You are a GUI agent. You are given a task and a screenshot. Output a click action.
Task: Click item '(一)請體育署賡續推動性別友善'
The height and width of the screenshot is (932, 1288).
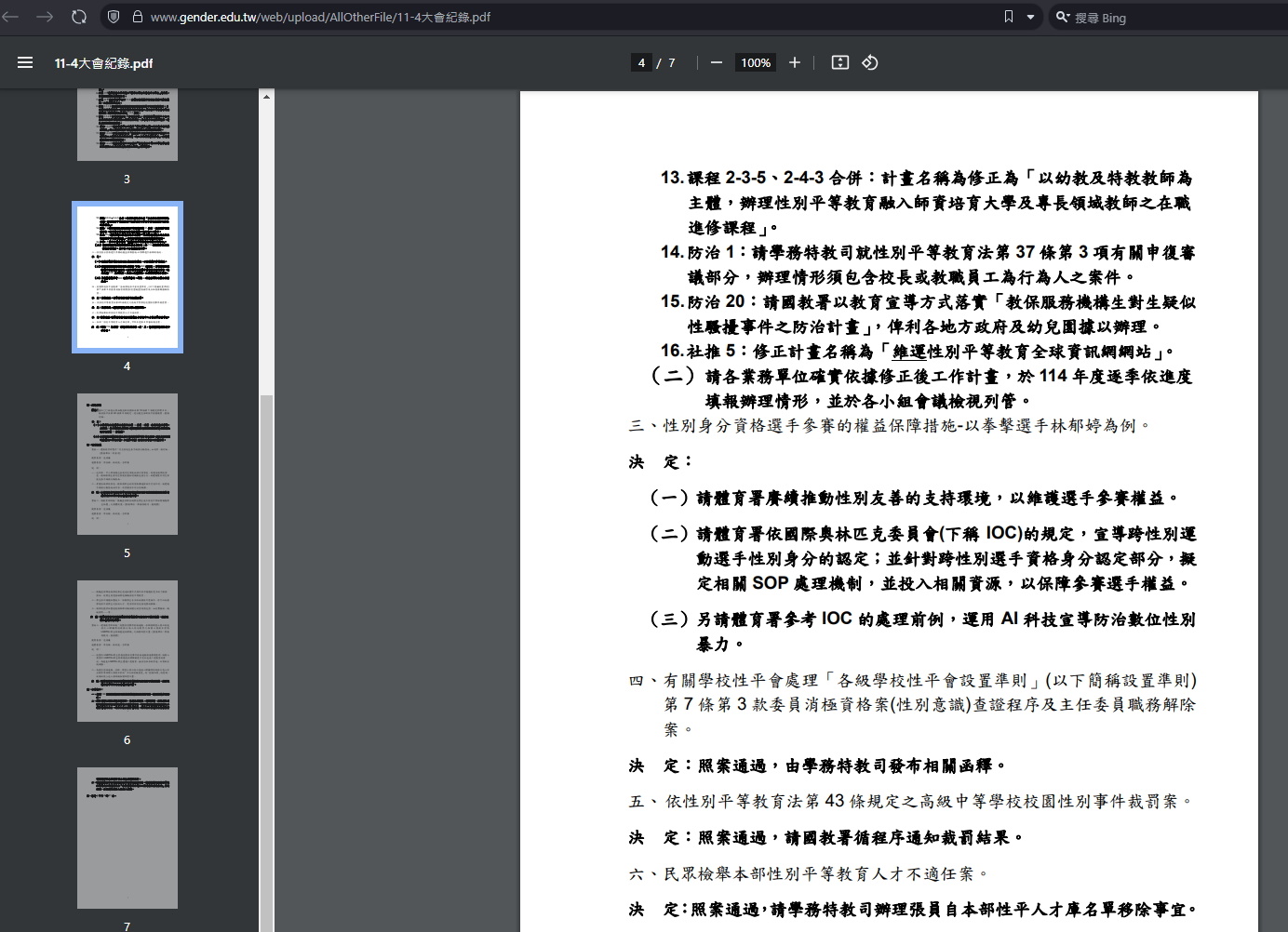(x=915, y=498)
